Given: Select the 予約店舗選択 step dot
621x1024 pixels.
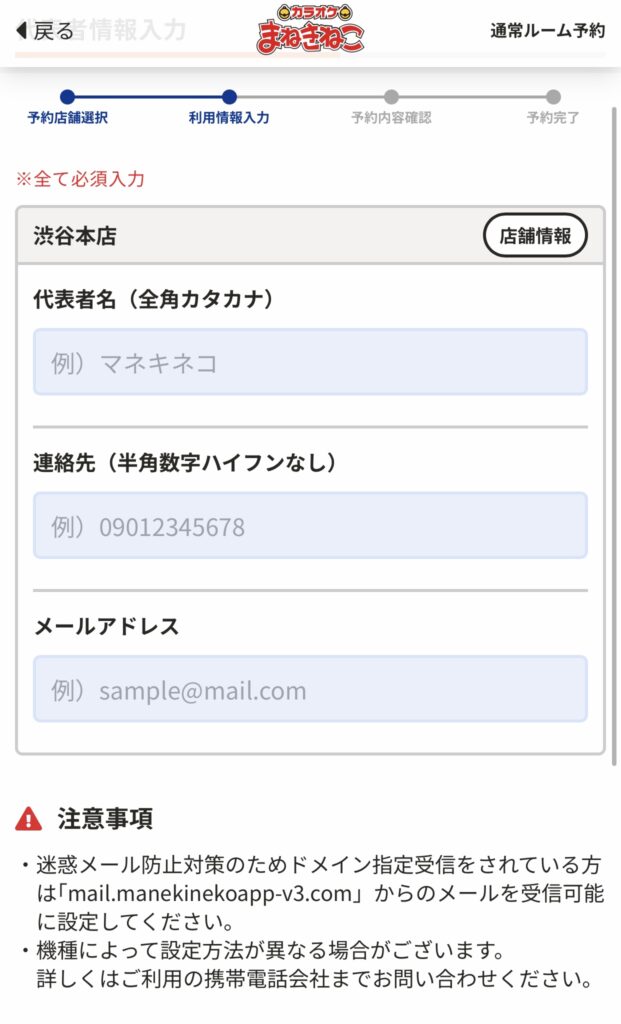Looking at the screenshot, I should [67, 97].
